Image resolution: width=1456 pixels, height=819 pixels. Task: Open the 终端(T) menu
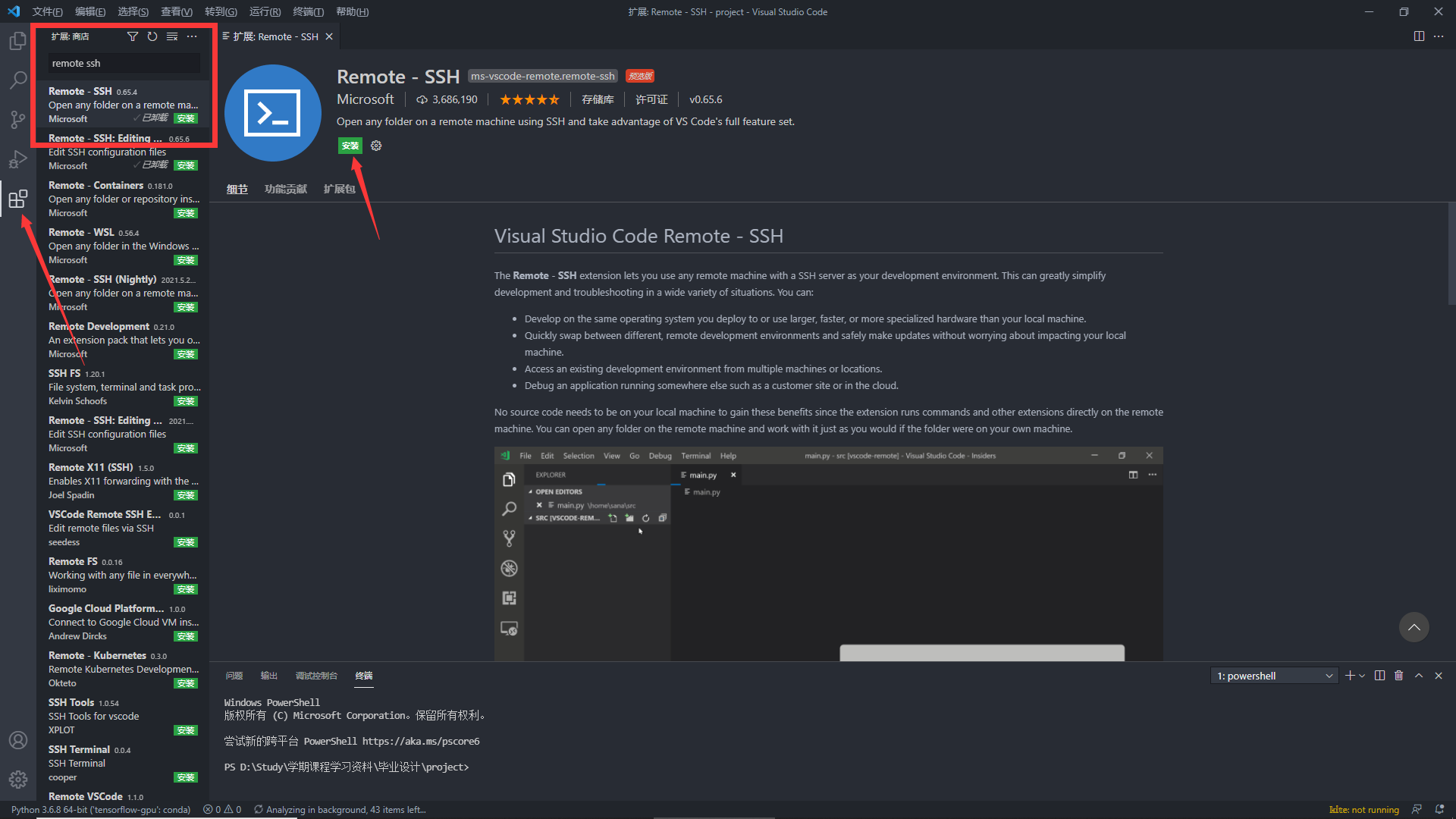(x=309, y=11)
